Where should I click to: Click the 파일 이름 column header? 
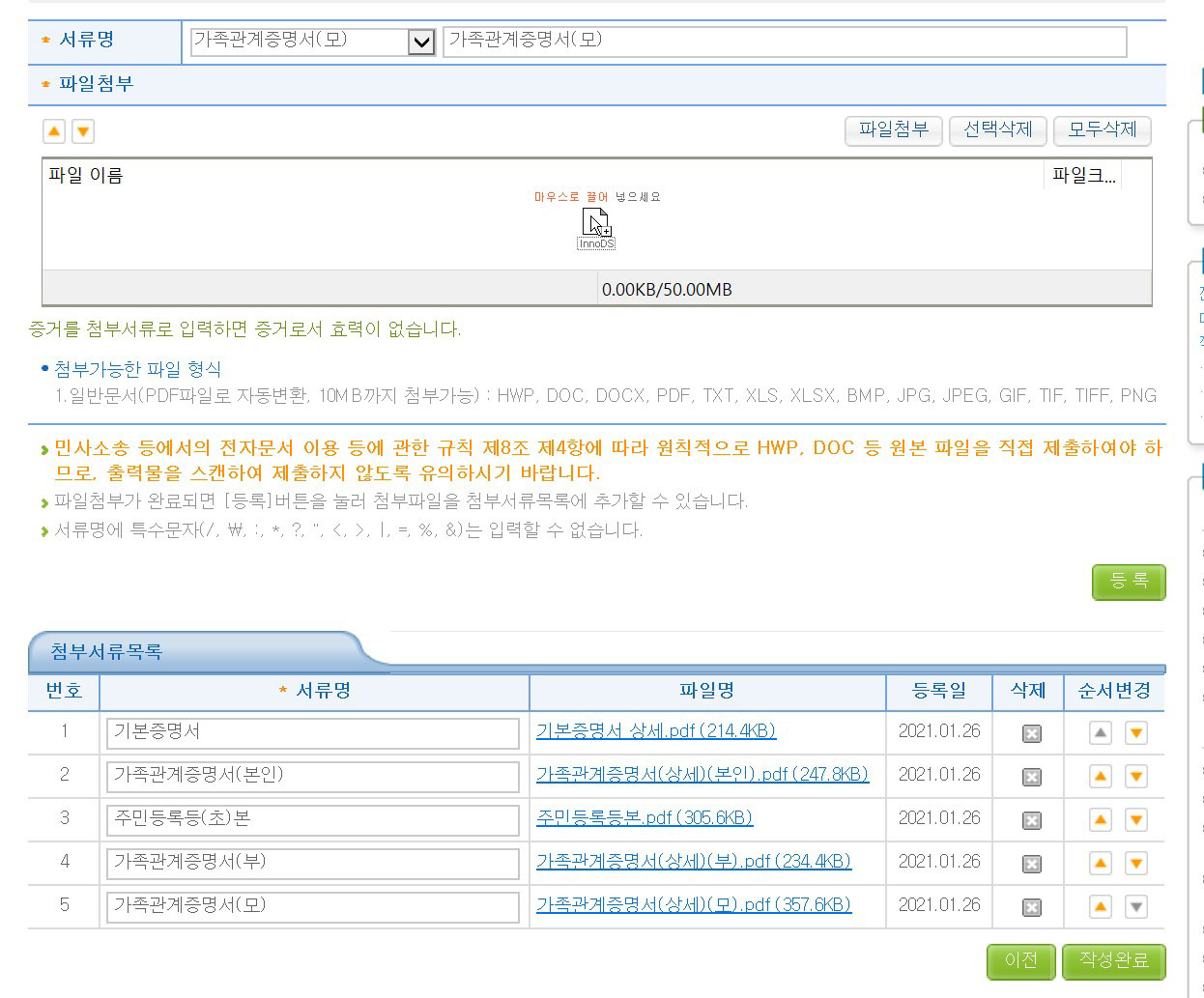pyautogui.click(x=85, y=176)
